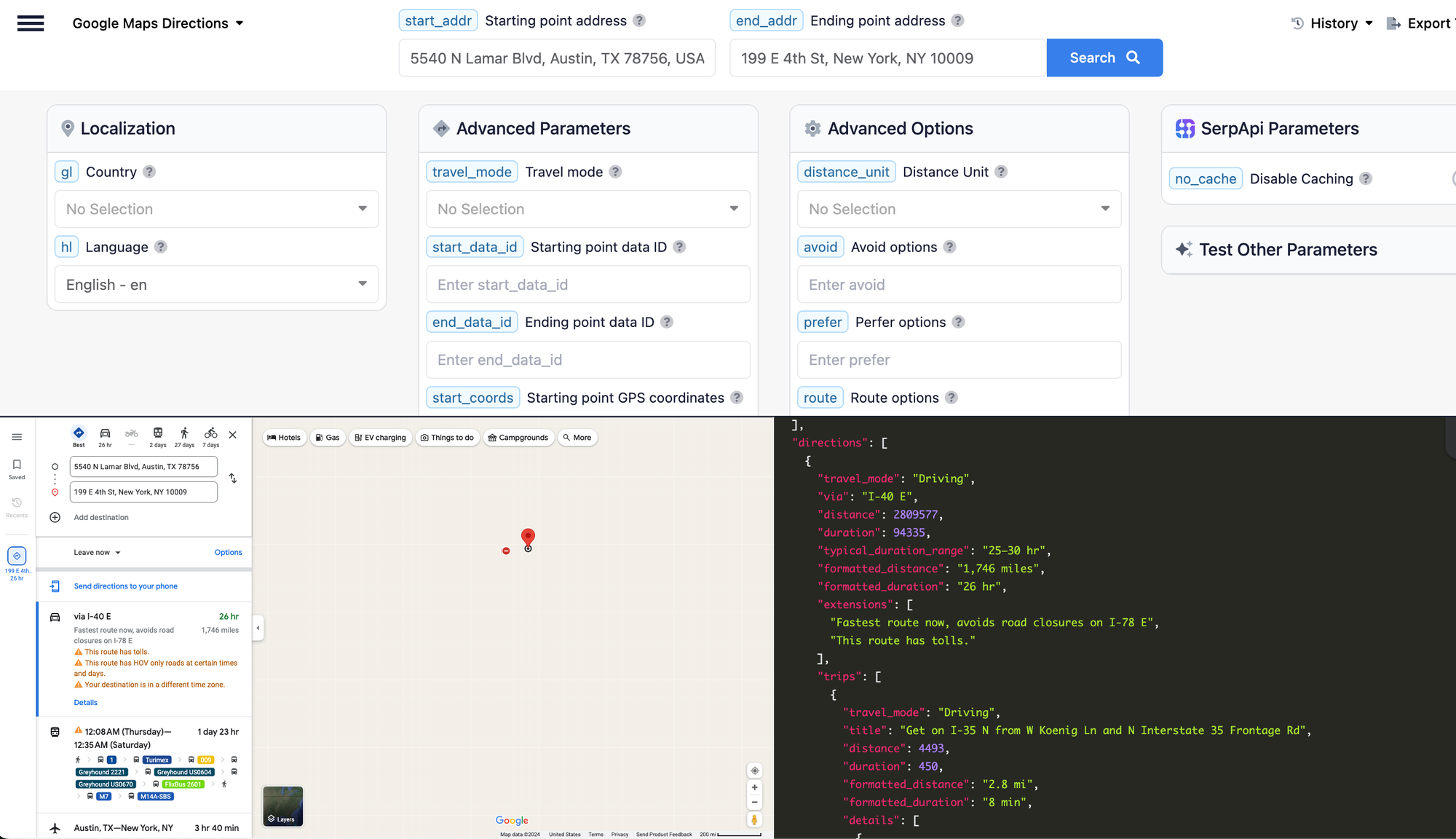Open the Layers map thumbnail
The height and width of the screenshot is (839, 1456).
pyautogui.click(x=282, y=806)
